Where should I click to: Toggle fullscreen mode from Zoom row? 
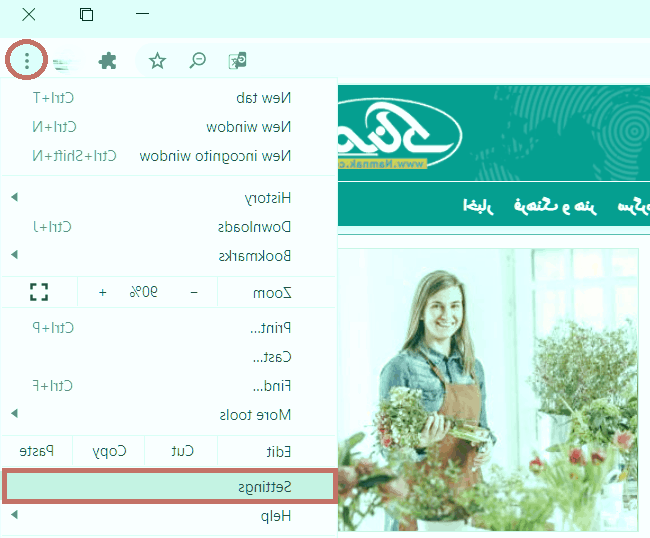[x=39, y=292]
